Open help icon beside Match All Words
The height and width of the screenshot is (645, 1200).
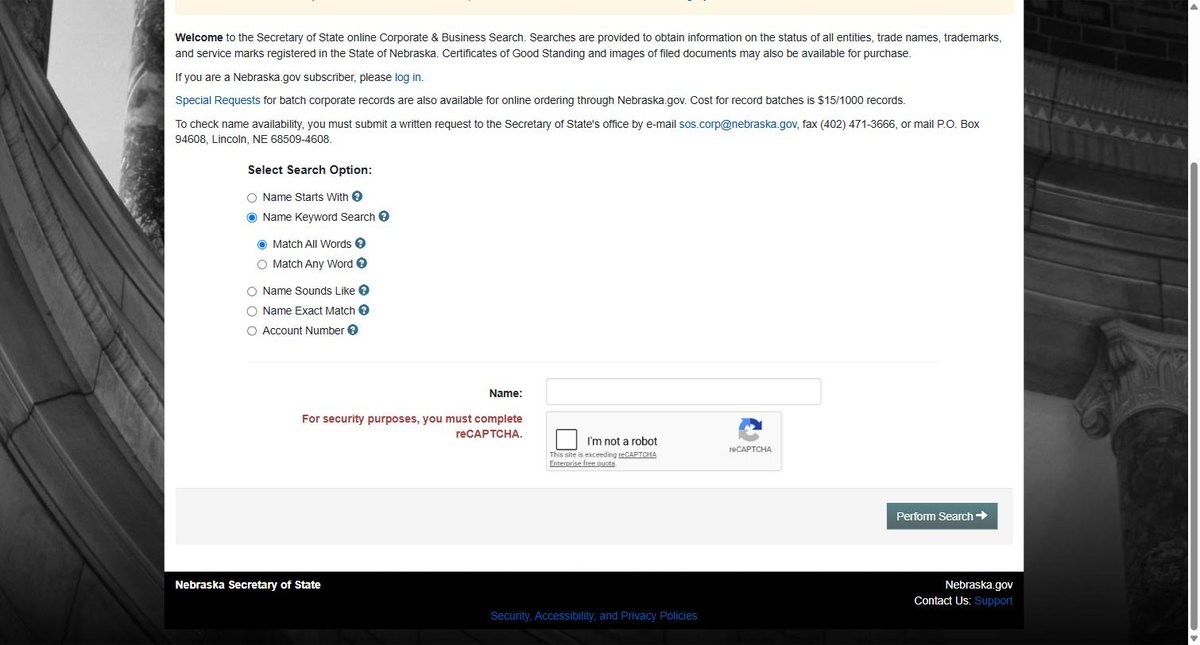(x=361, y=243)
